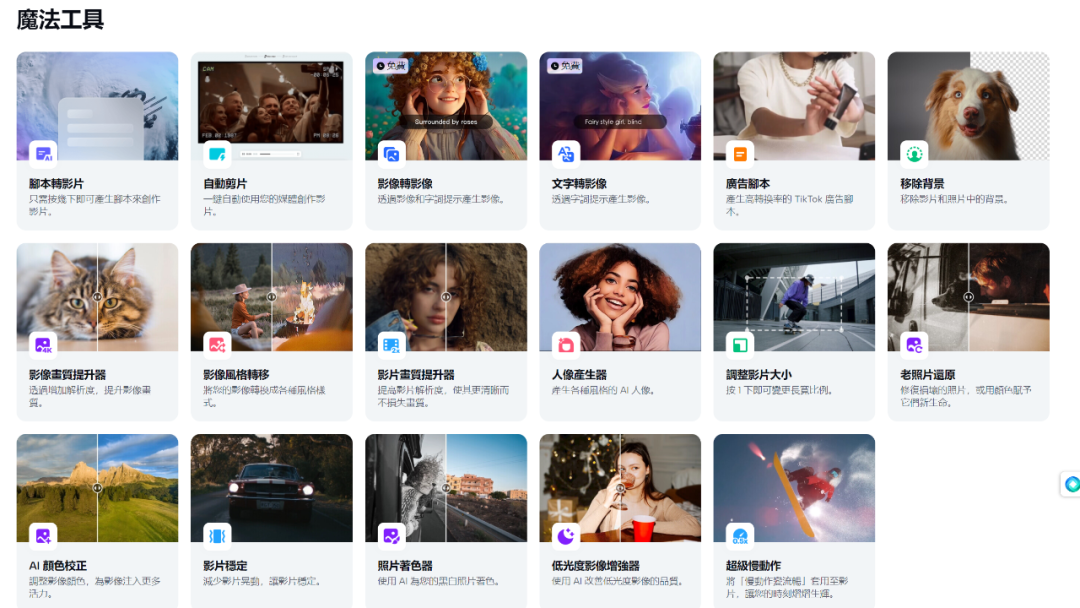Click the 免費 badge on 影像轉影像 card

point(391,65)
